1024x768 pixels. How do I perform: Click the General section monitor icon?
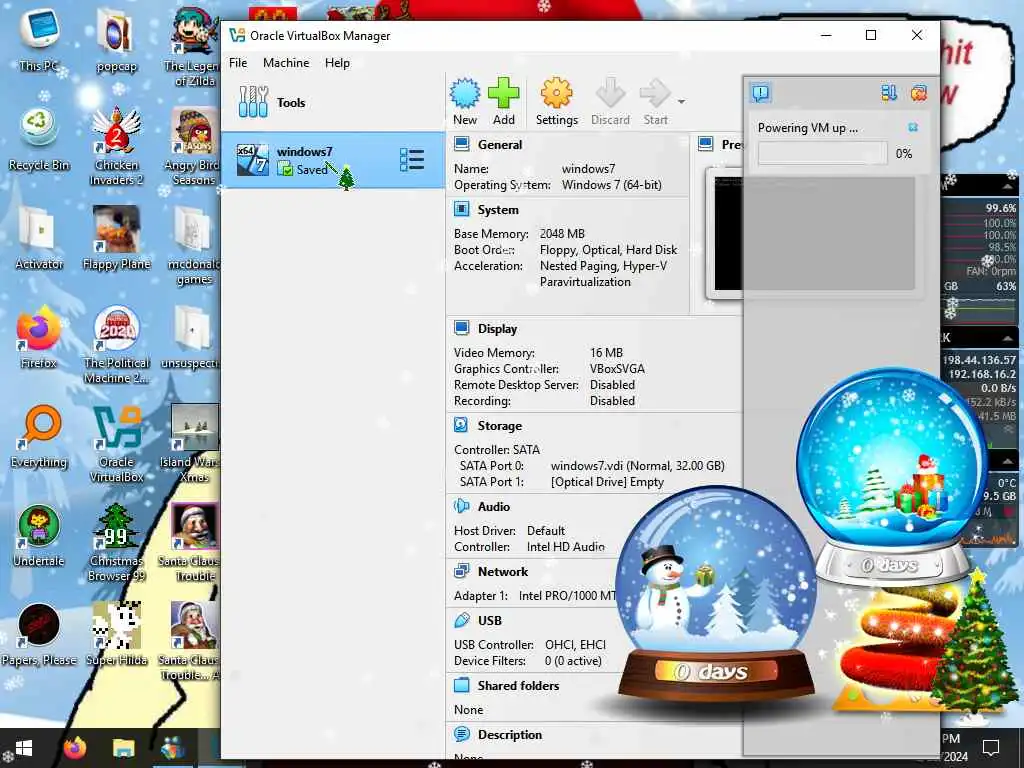pyautogui.click(x=462, y=144)
